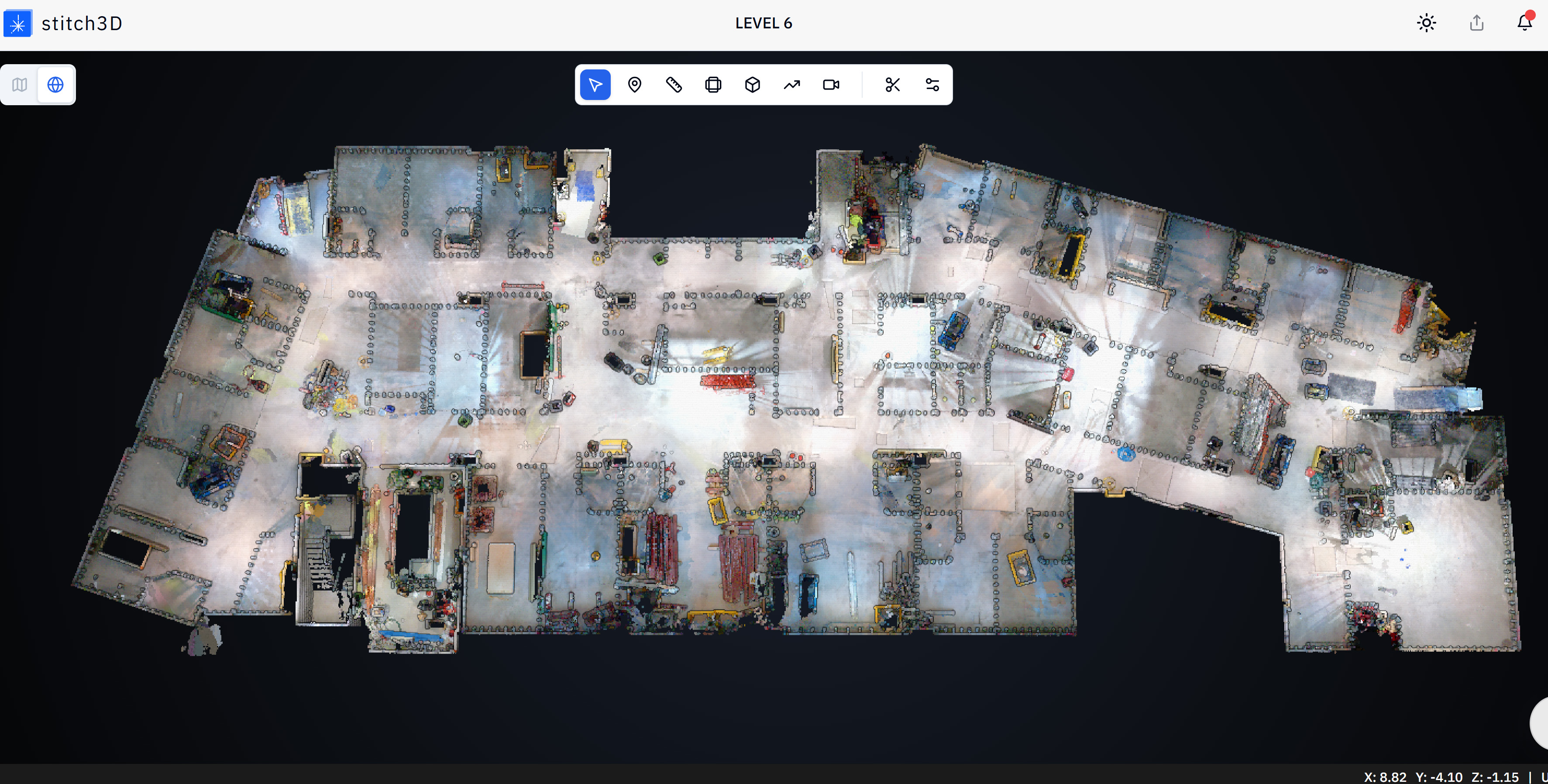Toggle the light/dark theme sun icon
This screenshot has height=784, width=1548.
(x=1426, y=24)
